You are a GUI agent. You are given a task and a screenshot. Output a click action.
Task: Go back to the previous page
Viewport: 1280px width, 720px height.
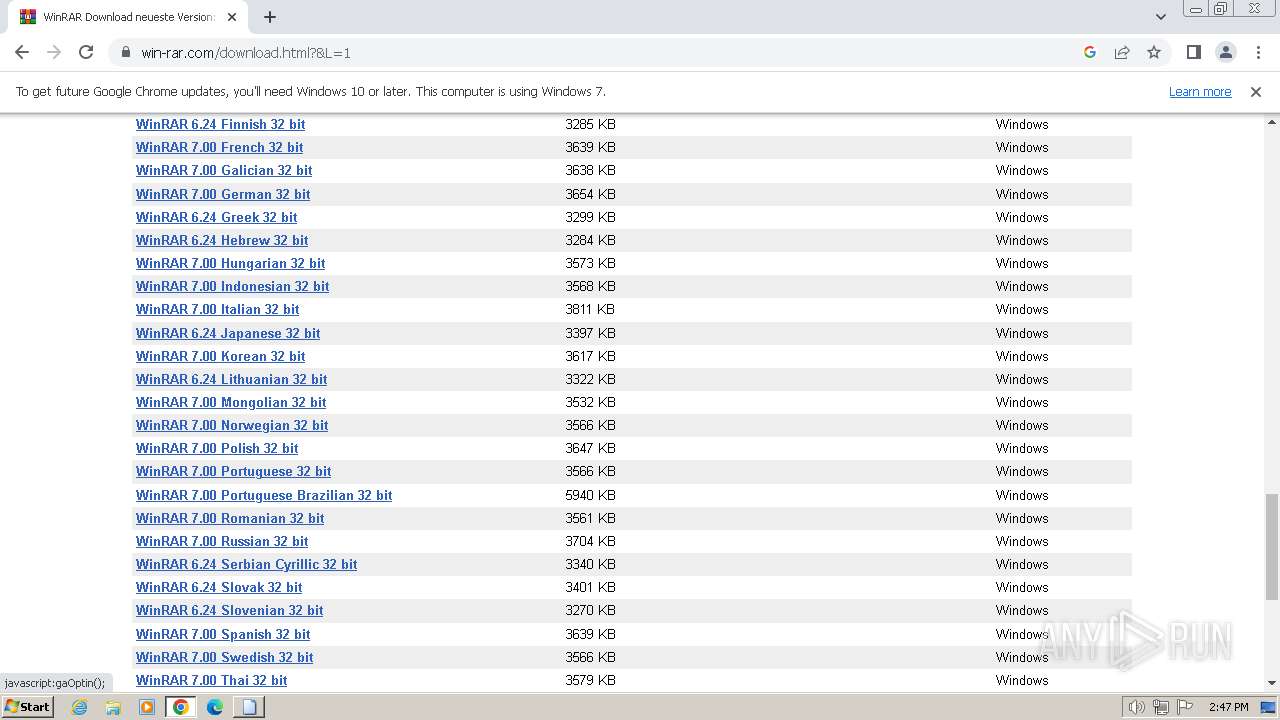tap(22, 52)
